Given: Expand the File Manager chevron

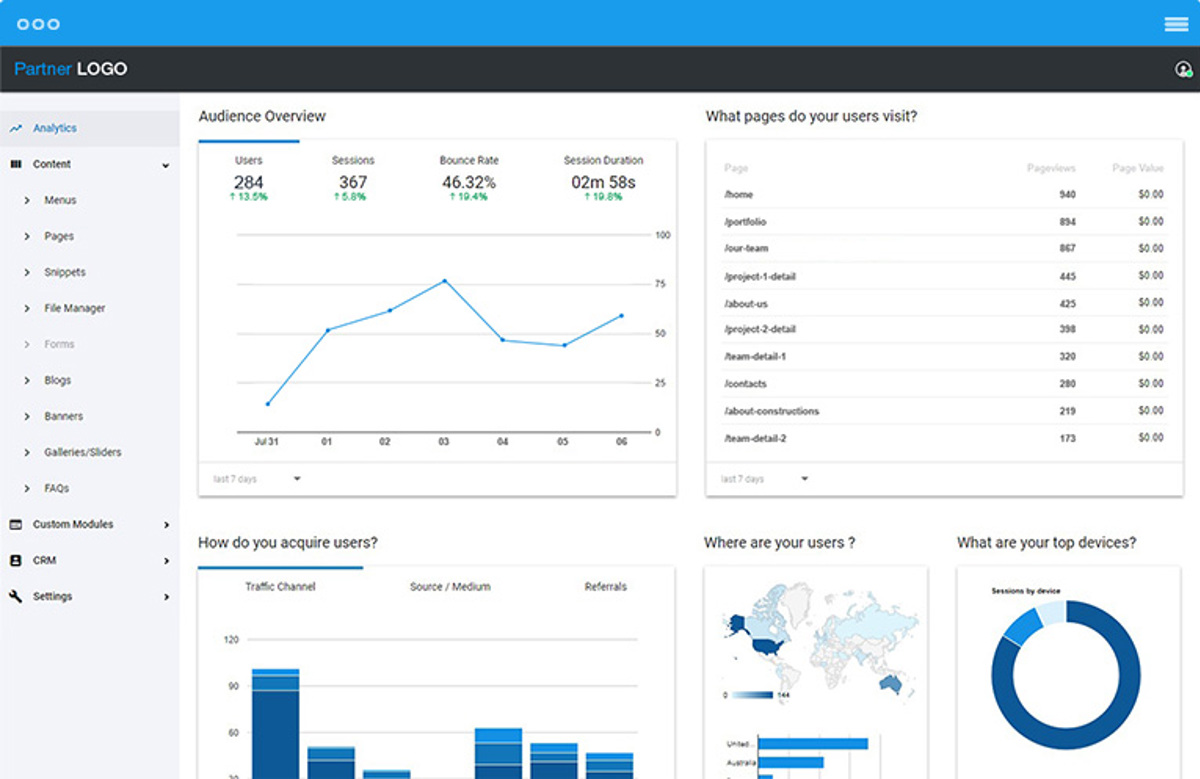Looking at the screenshot, I should [x=27, y=308].
